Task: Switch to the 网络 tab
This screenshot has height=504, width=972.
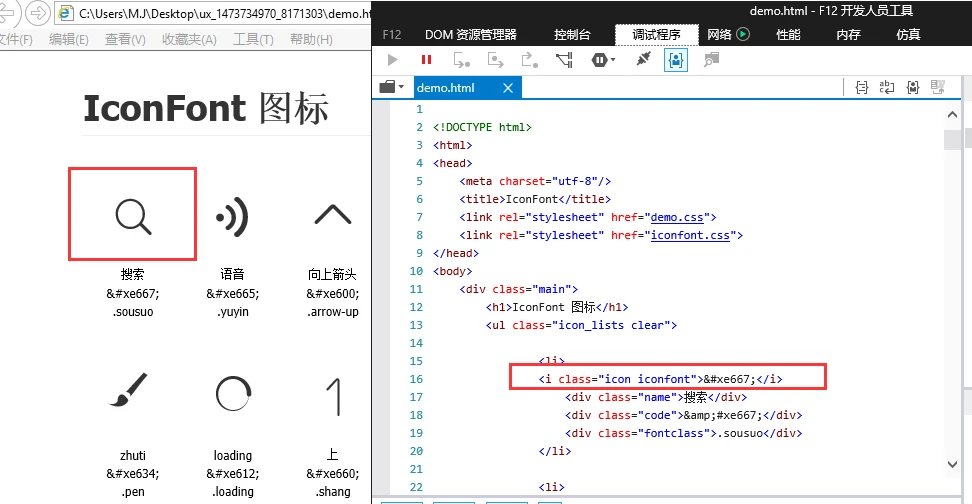Action: coord(719,35)
